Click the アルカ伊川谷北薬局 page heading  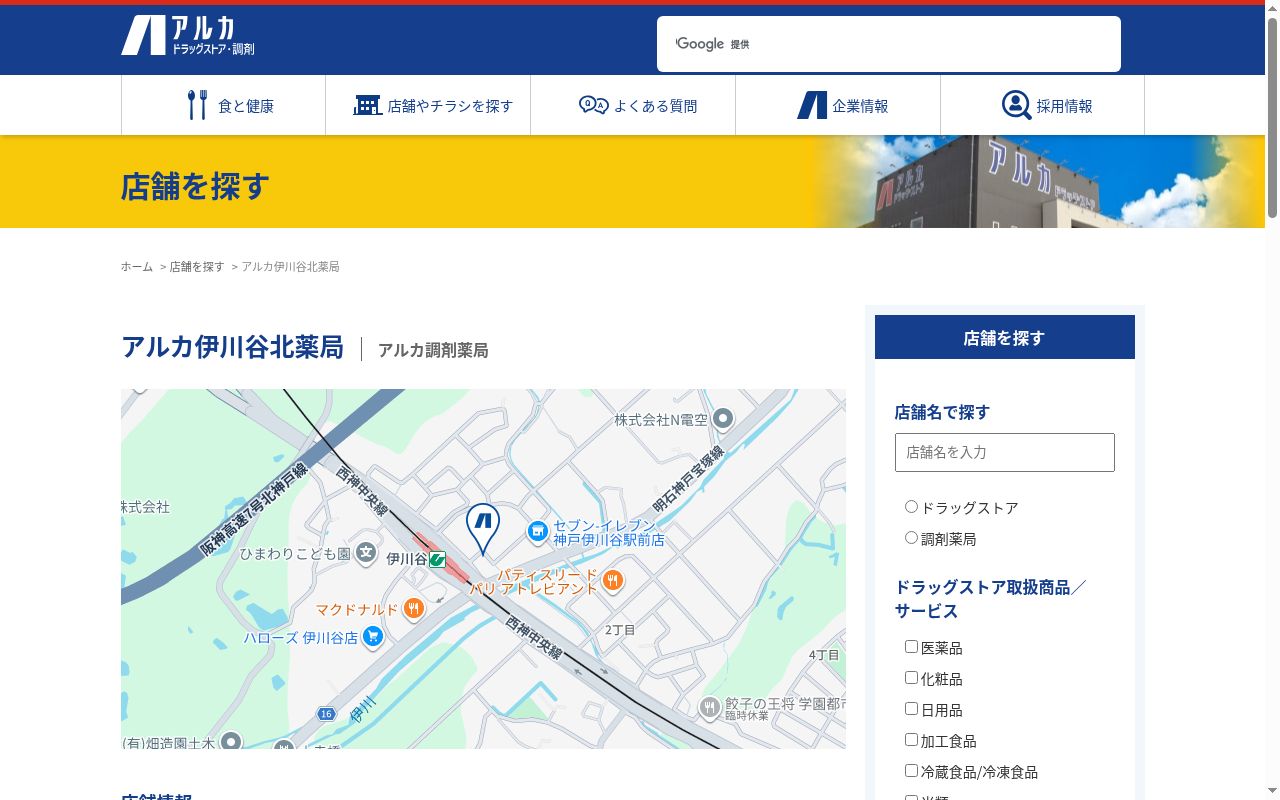tap(232, 347)
